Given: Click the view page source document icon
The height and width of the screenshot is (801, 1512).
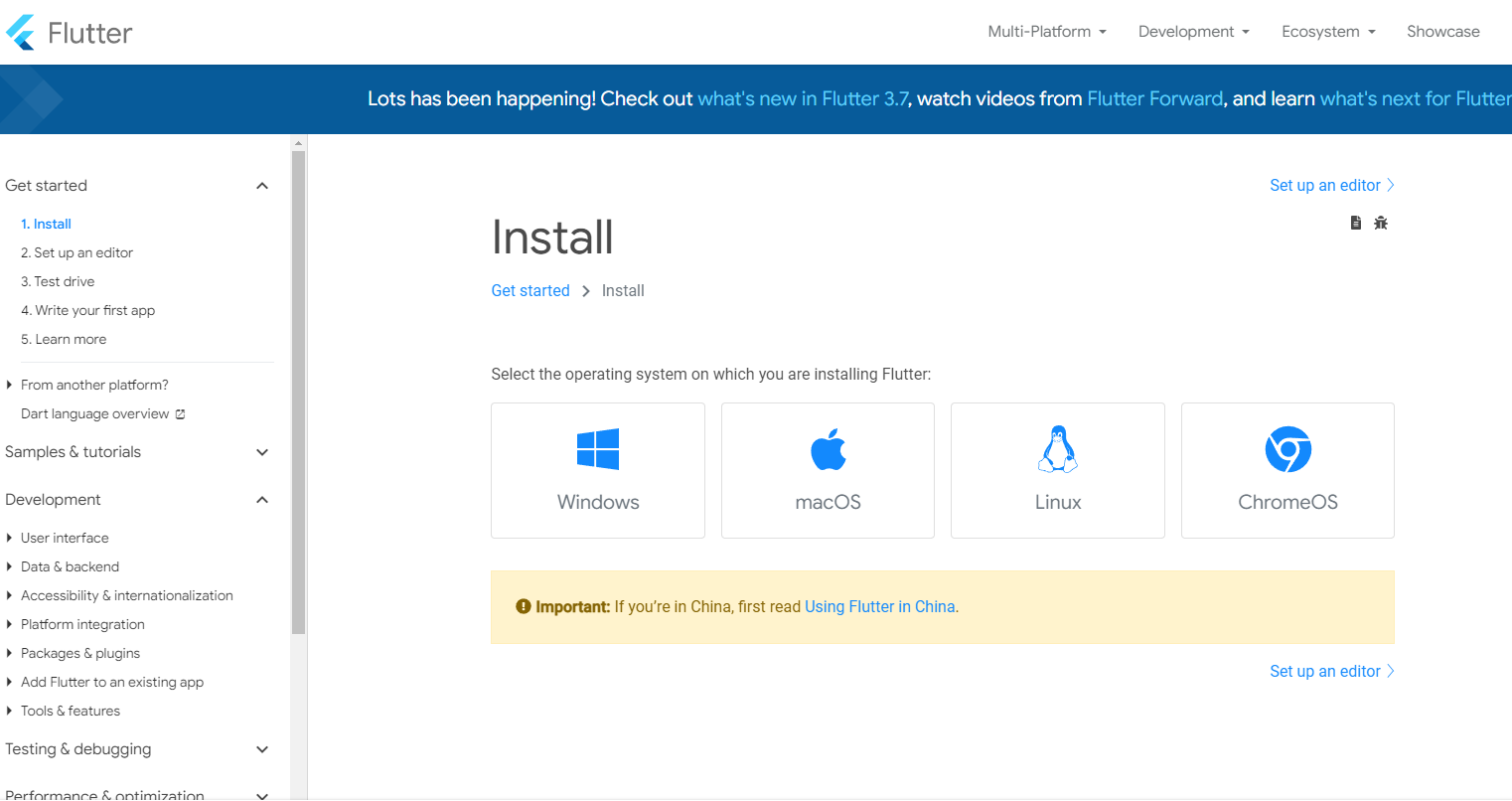Looking at the screenshot, I should tap(1356, 223).
